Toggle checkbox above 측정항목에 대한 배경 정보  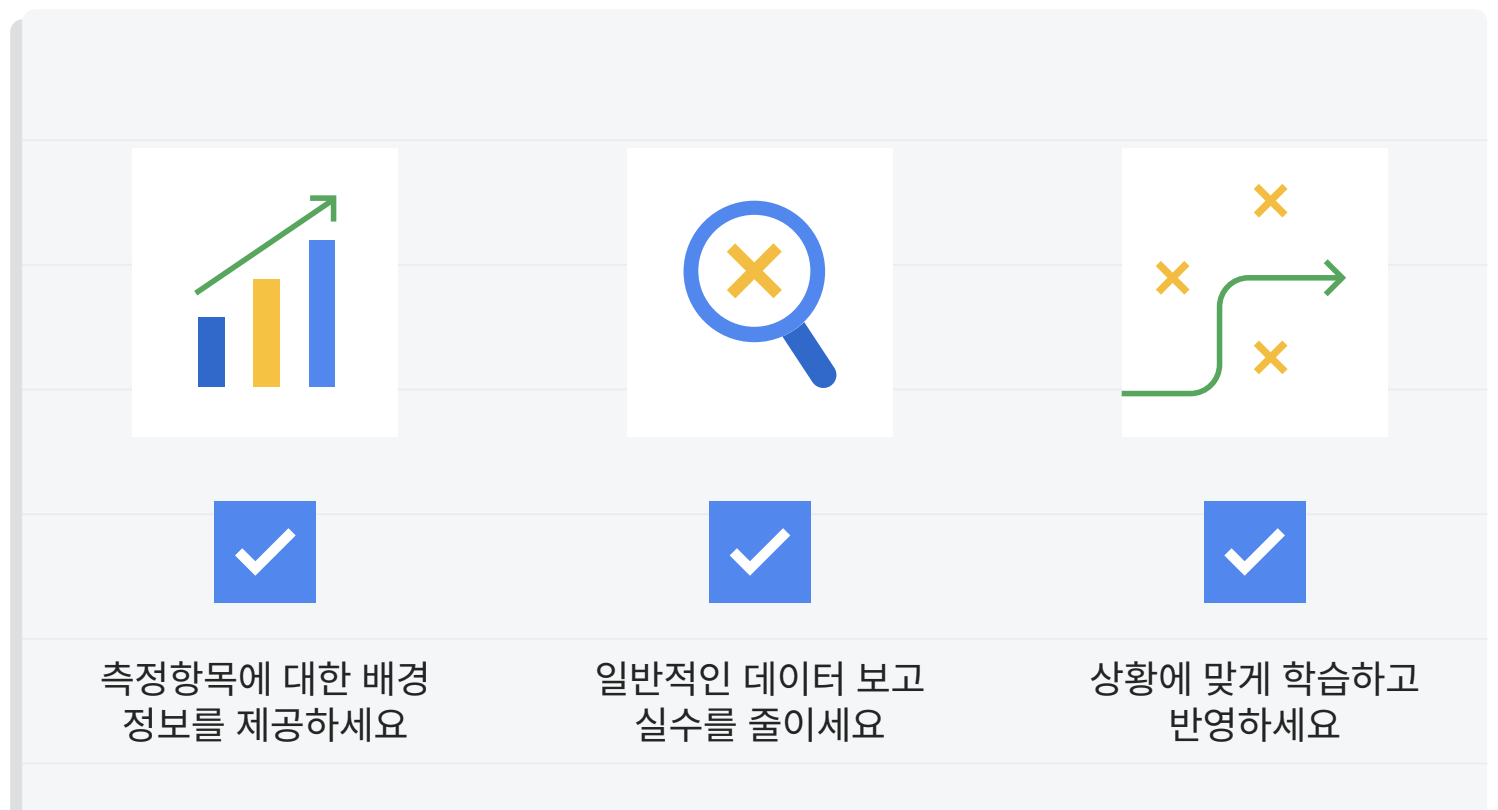(265, 552)
